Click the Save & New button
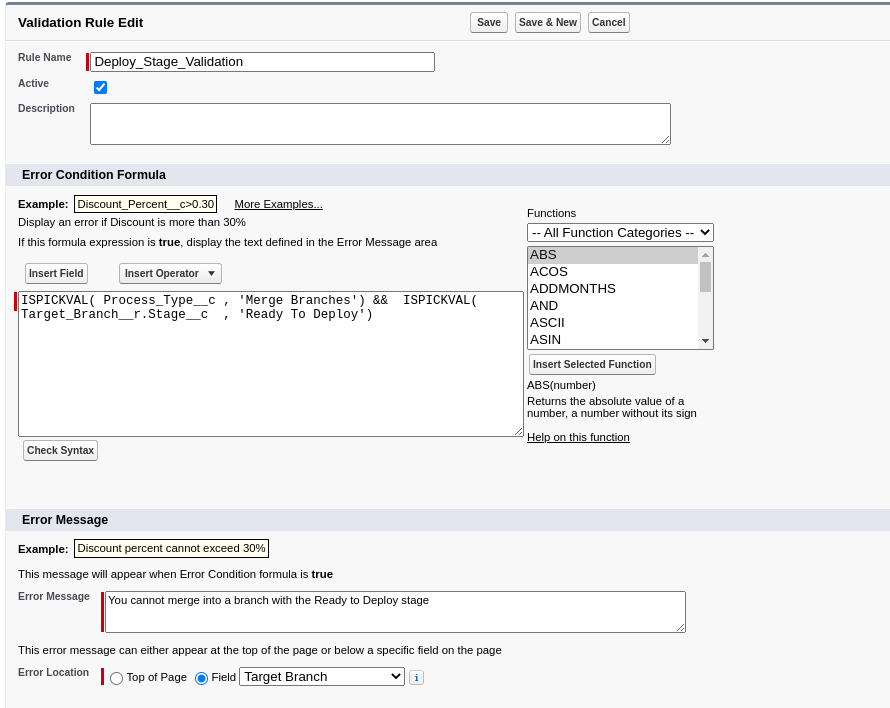890x708 pixels. [548, 23]
